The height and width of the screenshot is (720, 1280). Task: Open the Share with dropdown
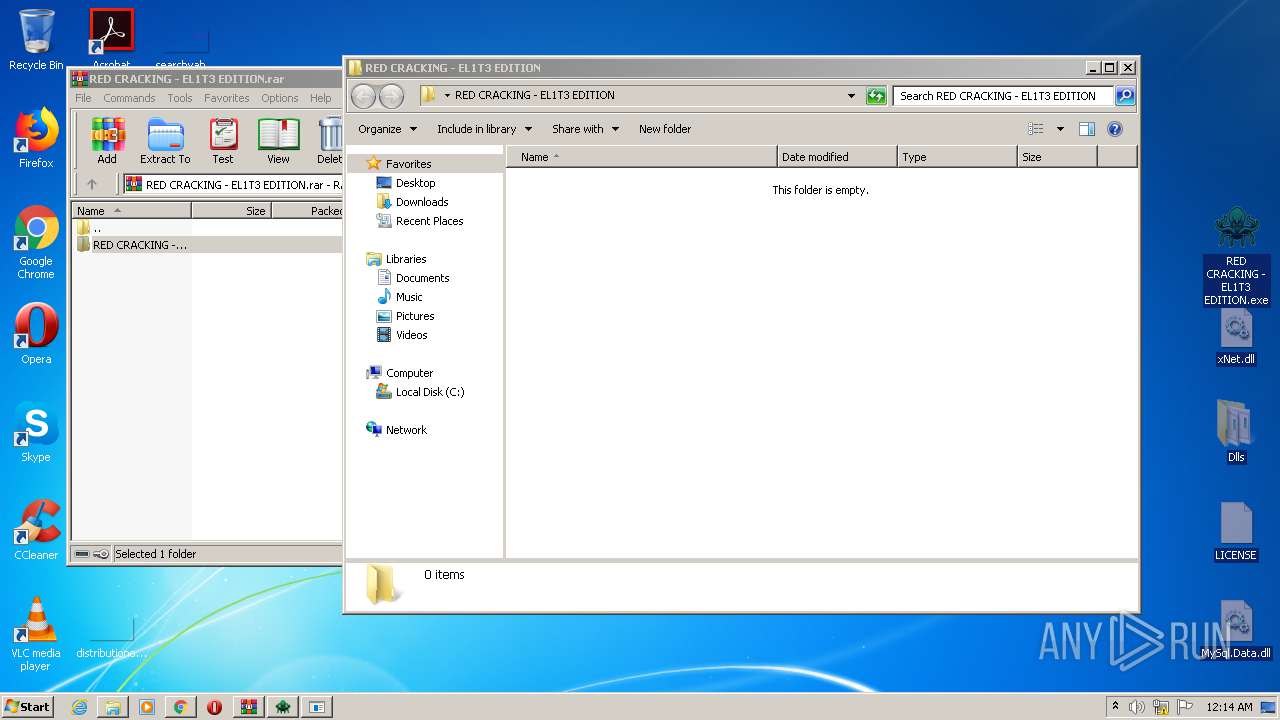tap(585, 128)
